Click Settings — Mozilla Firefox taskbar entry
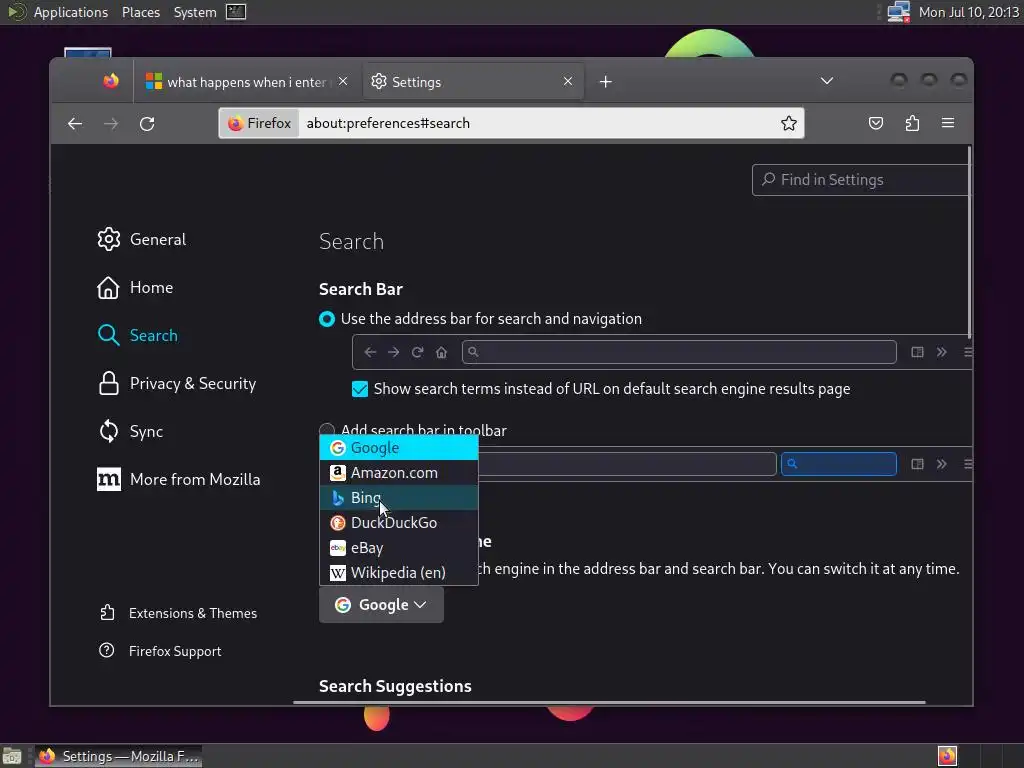The height and width of the screenshot is (768, 1024). click(118, 756)
